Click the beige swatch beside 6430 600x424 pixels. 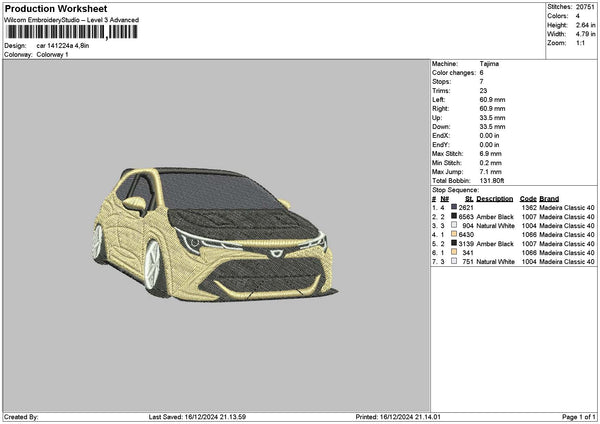(x=455, y=234)
